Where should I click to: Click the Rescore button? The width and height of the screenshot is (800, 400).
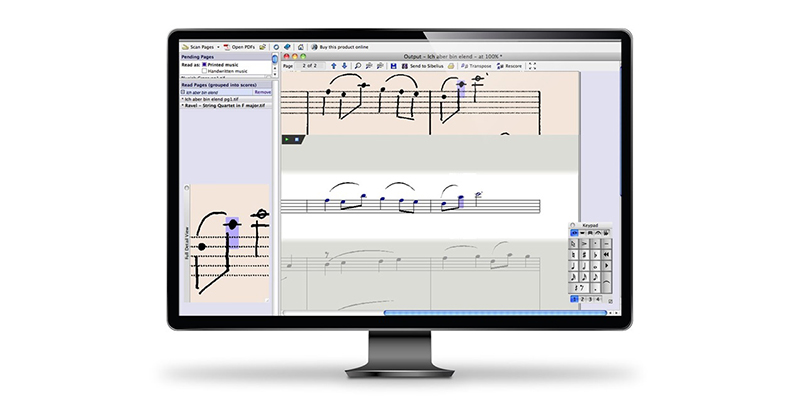[x=510, y=66]
